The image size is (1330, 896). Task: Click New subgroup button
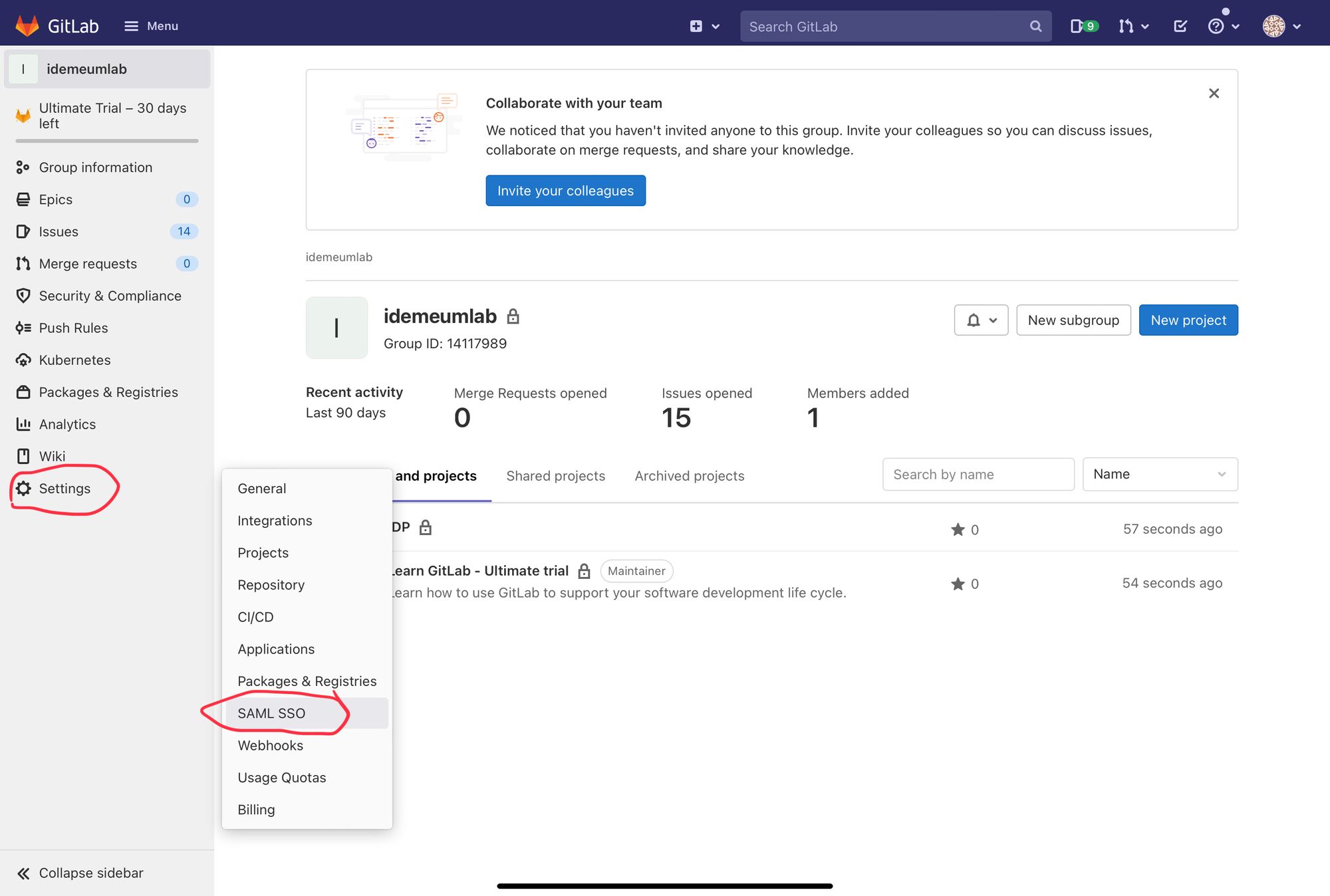pyautogui.click(x=1073, y=320)
